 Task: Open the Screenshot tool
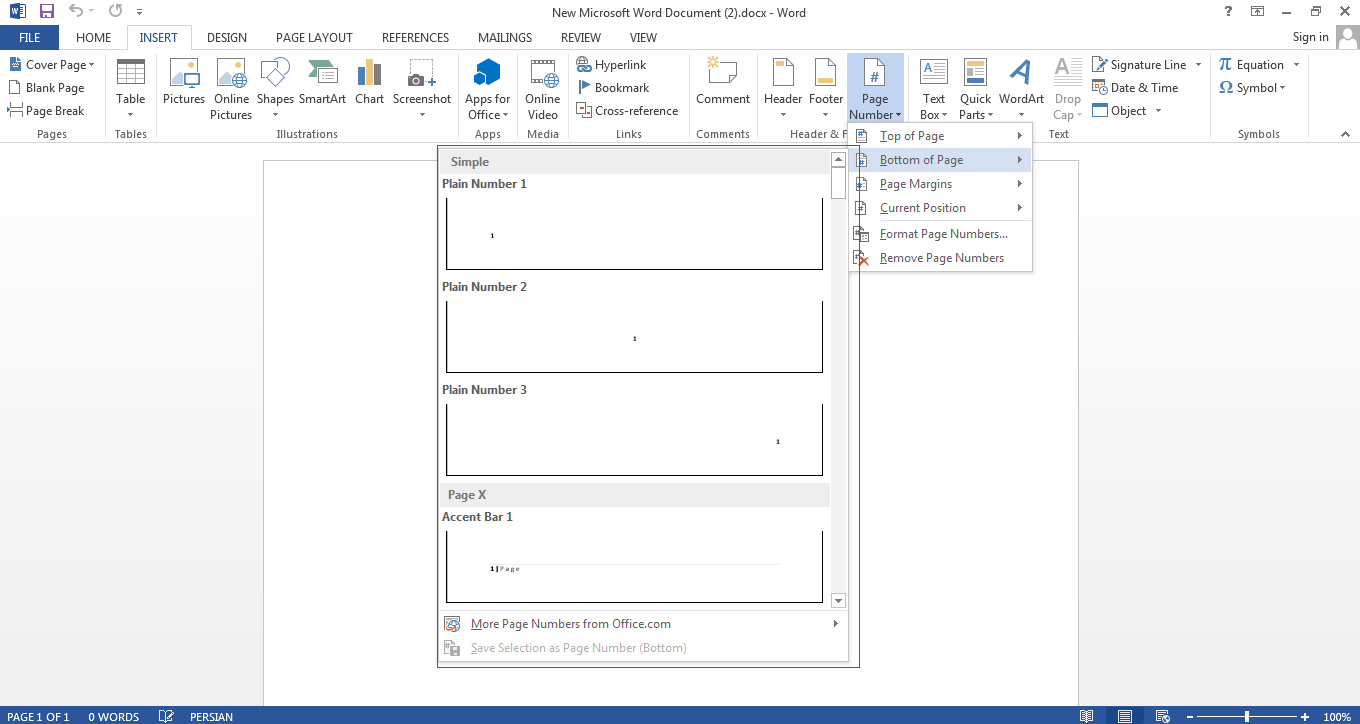pos(422,89)
